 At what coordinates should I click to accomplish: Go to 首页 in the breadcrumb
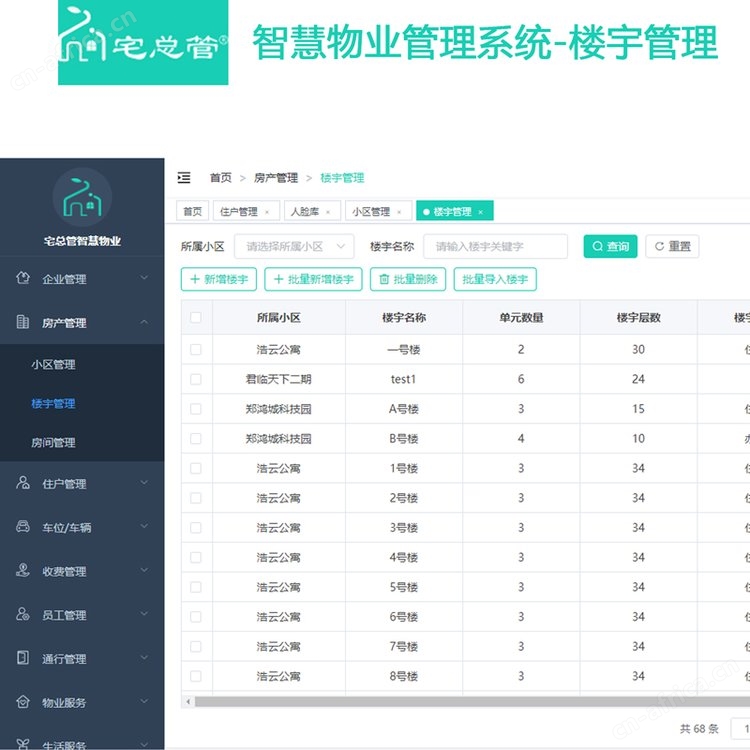[221, 178]
